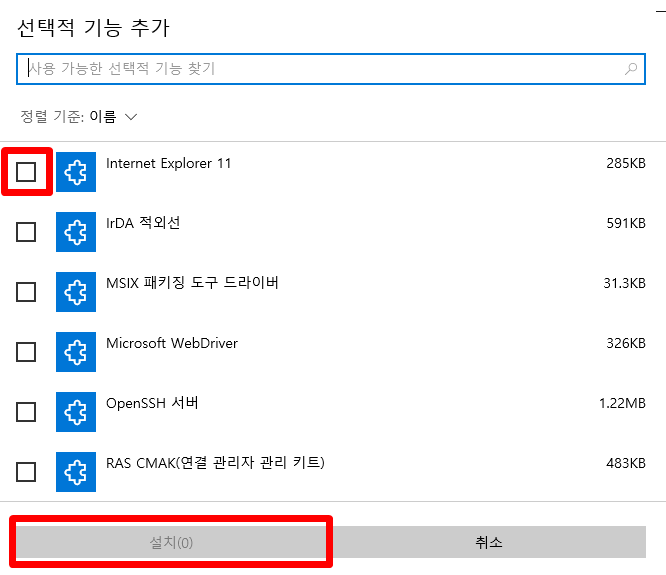Screen dimensions: 666x575
Task: Check the Internet Explorer 11 checkbox
Action: [x=26, y=172]
